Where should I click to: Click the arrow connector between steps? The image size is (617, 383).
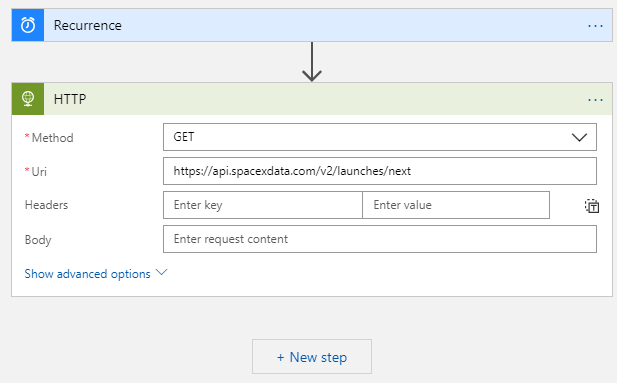(x=312, y=62)
